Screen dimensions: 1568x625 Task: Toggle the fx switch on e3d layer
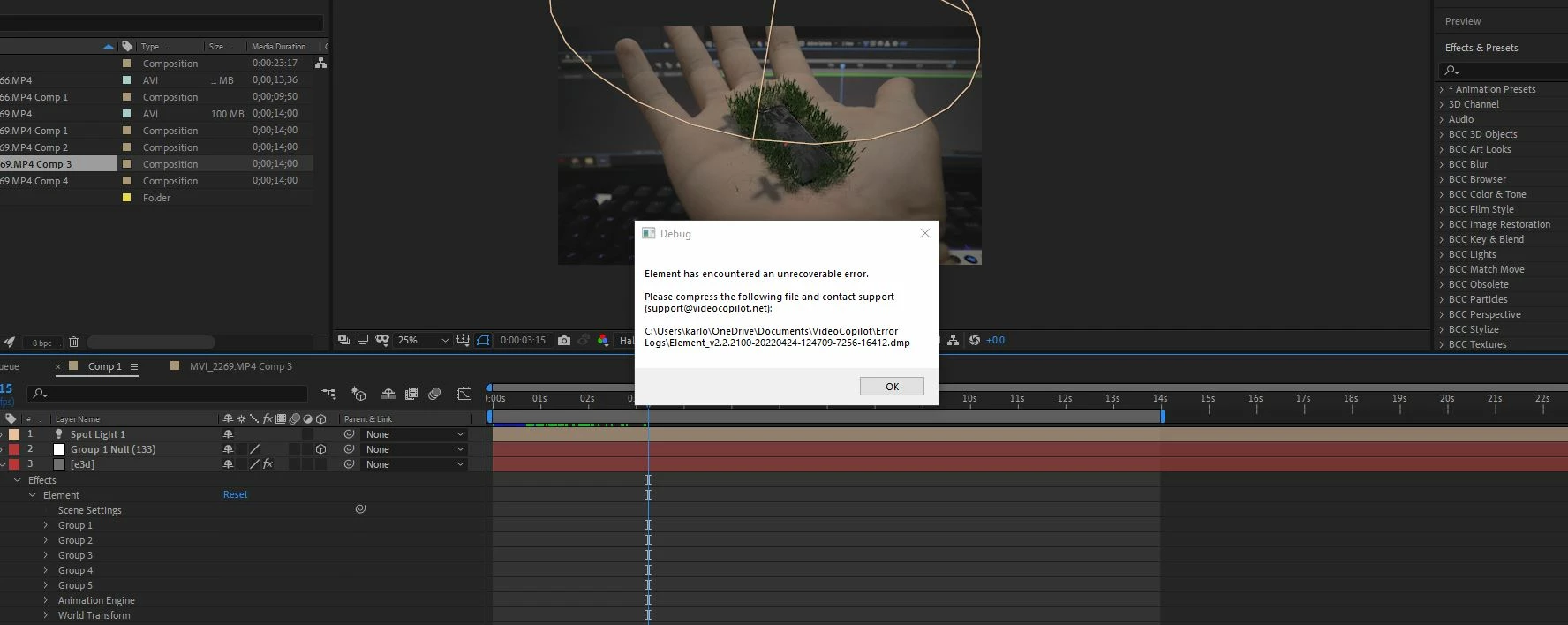coord(268,464)
